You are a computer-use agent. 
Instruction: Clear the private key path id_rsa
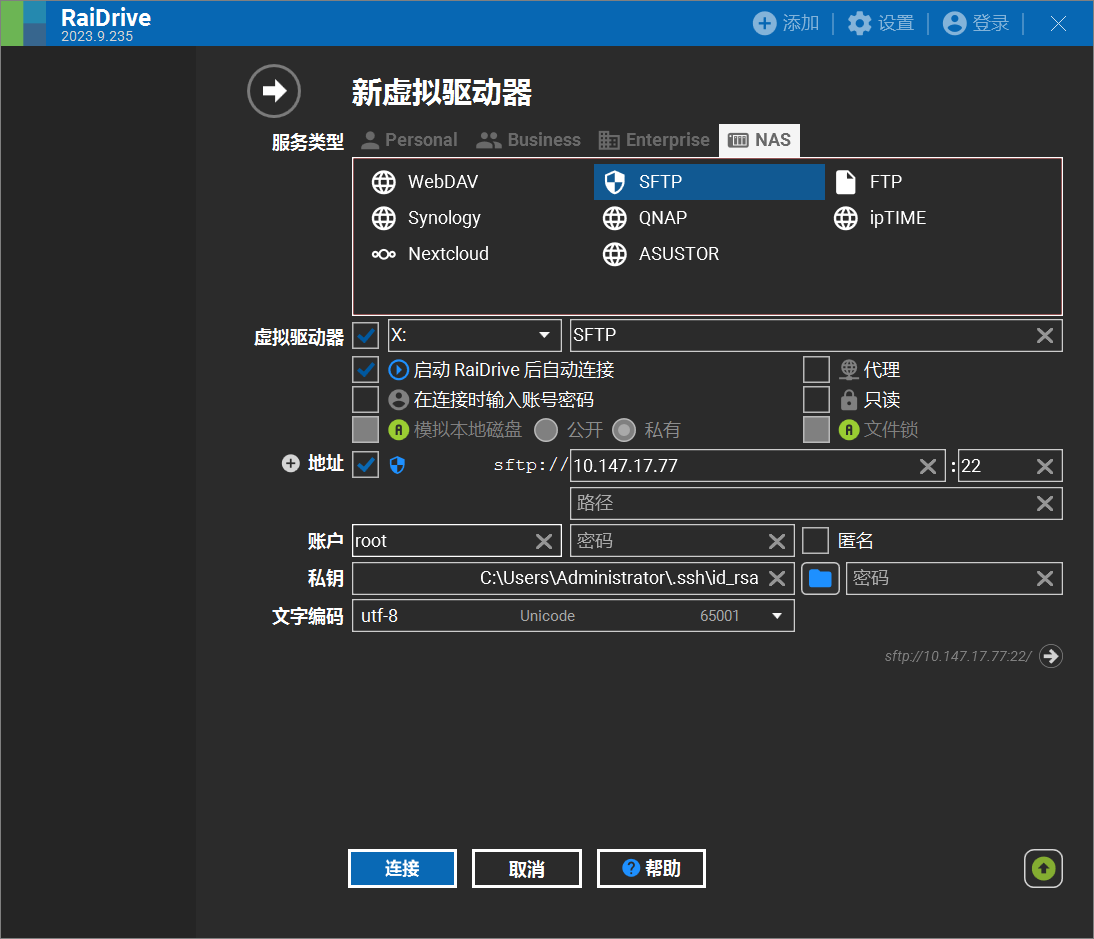(777, 578)
